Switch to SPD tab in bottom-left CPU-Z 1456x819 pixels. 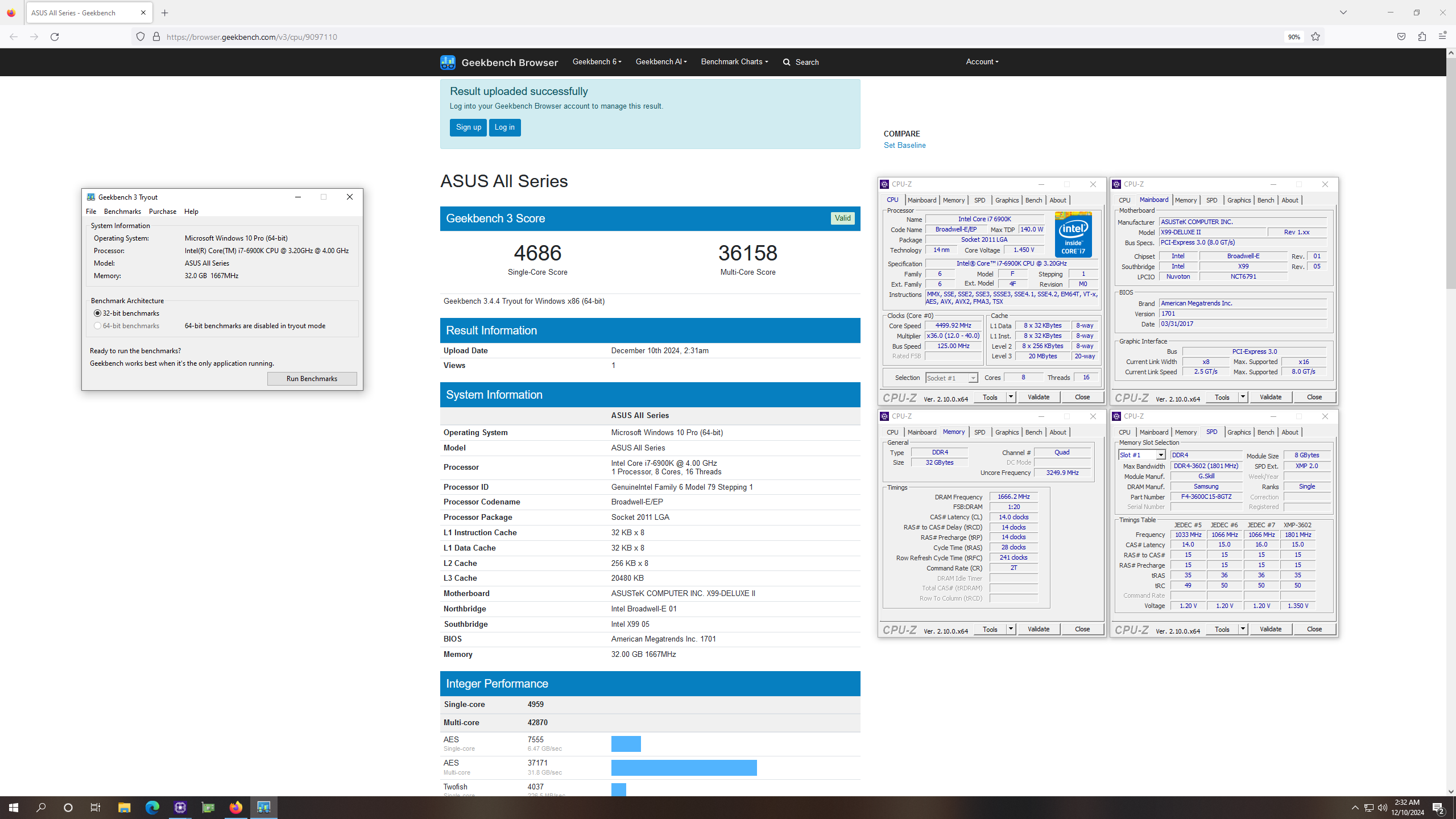click(979, 432)
